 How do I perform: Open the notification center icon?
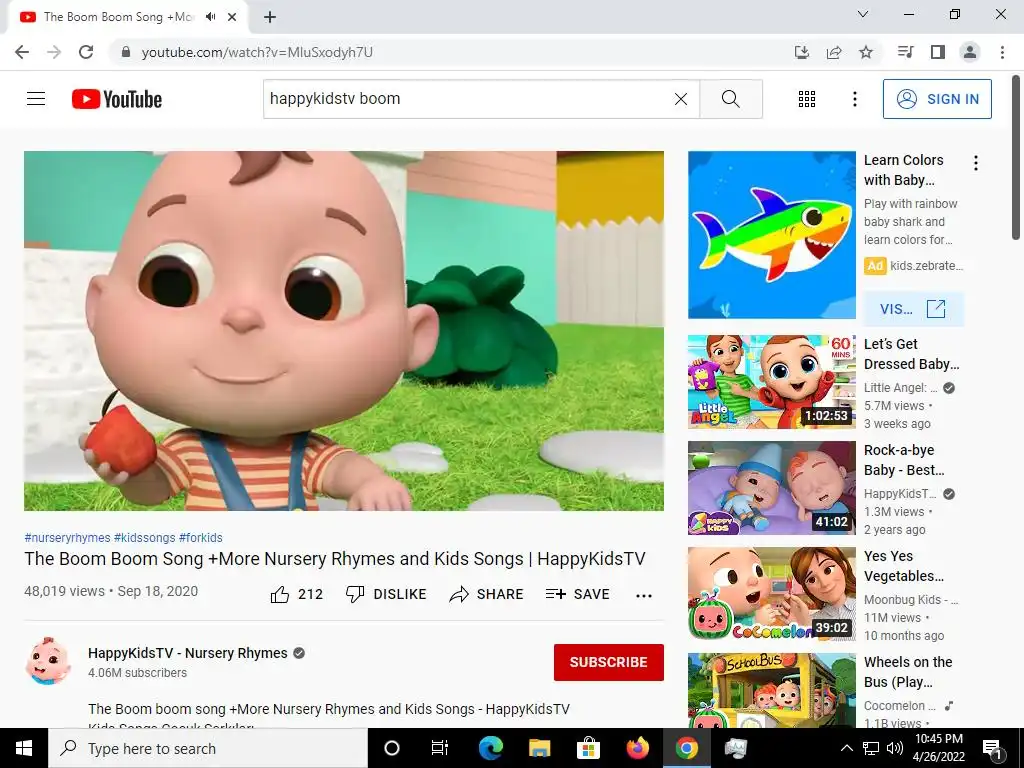[992, 749]
